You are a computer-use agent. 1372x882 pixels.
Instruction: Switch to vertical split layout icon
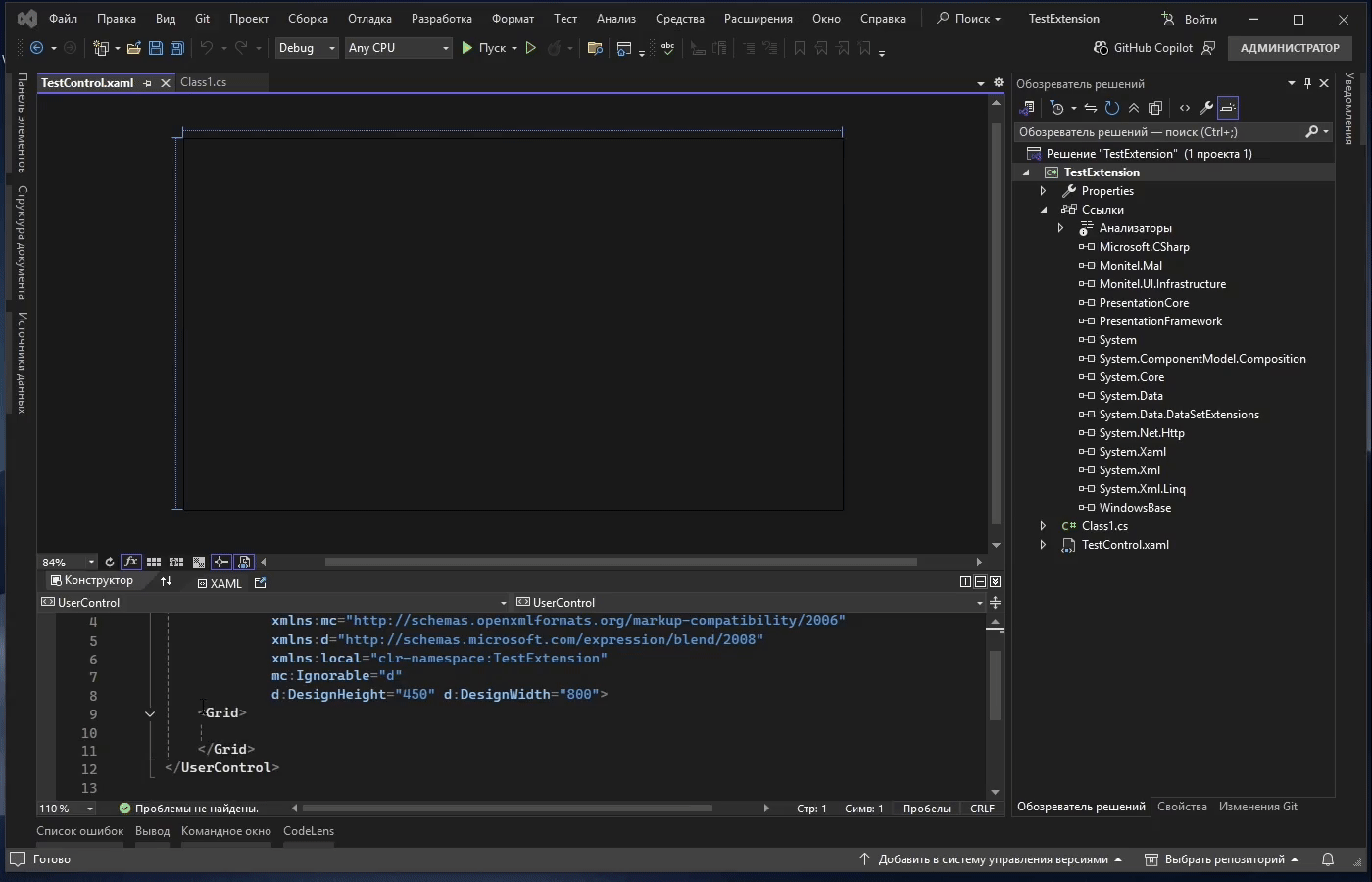[x=965, y=582]
